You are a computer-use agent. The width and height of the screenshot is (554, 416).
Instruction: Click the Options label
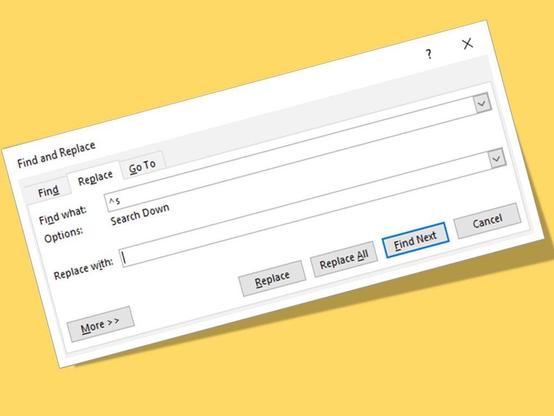(63, 235)
